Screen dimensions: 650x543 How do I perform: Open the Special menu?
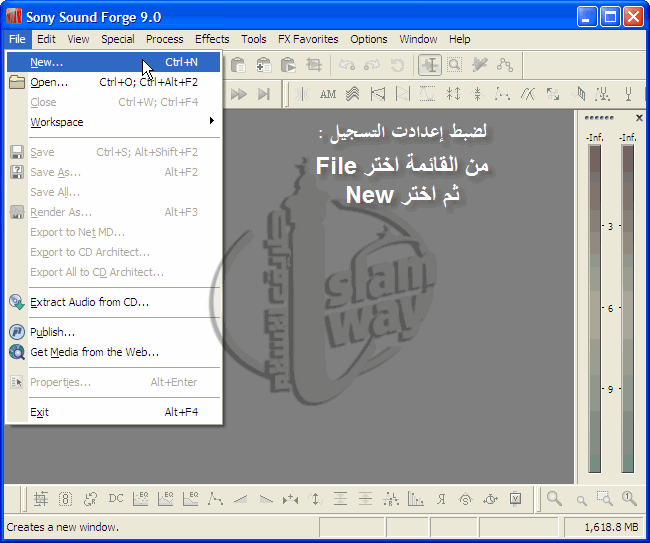[118, 39]
